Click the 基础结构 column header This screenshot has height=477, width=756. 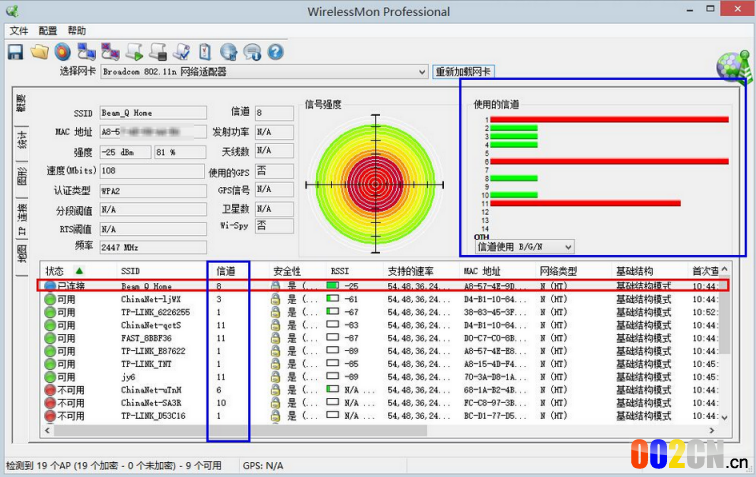(x=634, y=271)
